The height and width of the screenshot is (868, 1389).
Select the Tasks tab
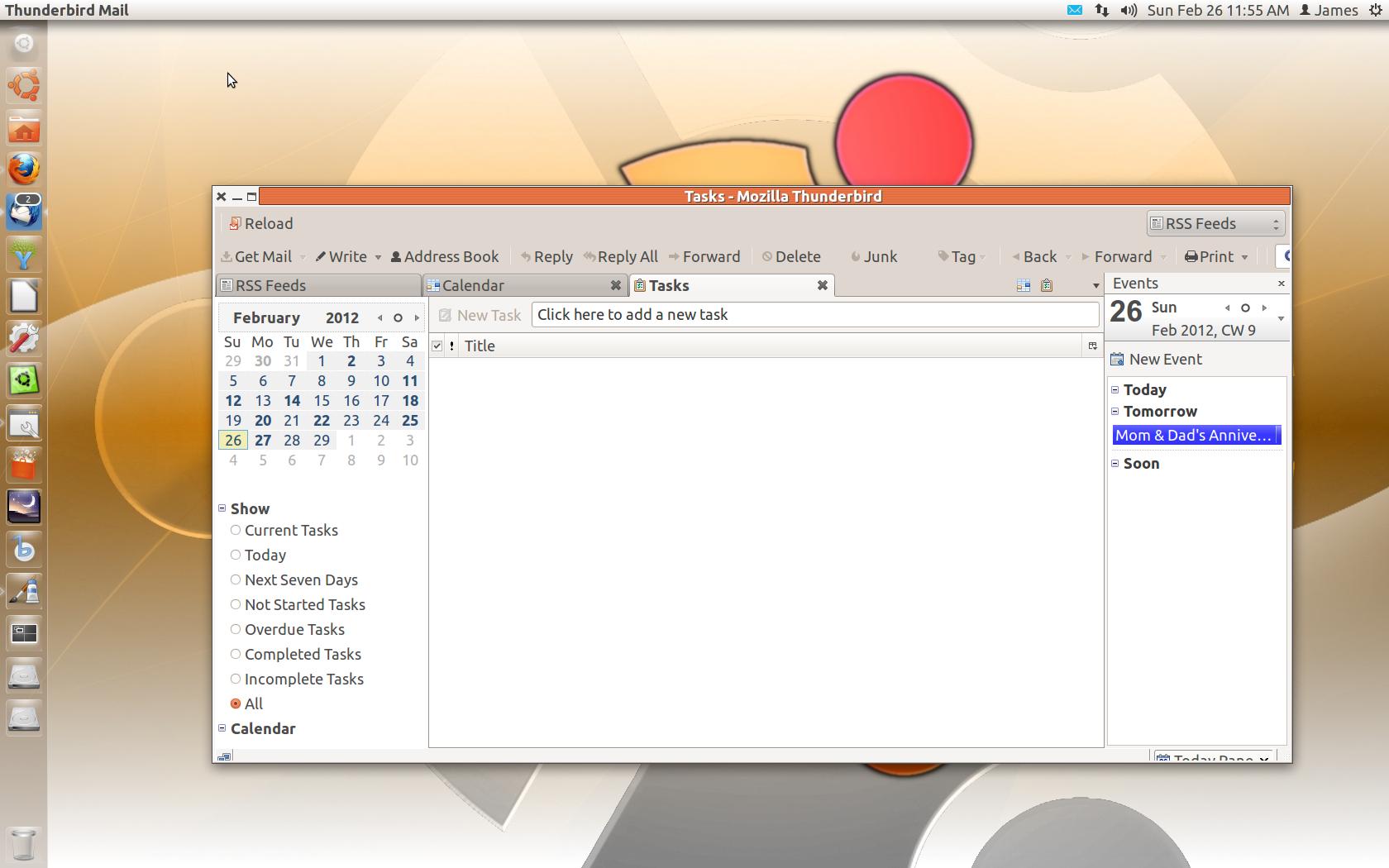point(732,286)
